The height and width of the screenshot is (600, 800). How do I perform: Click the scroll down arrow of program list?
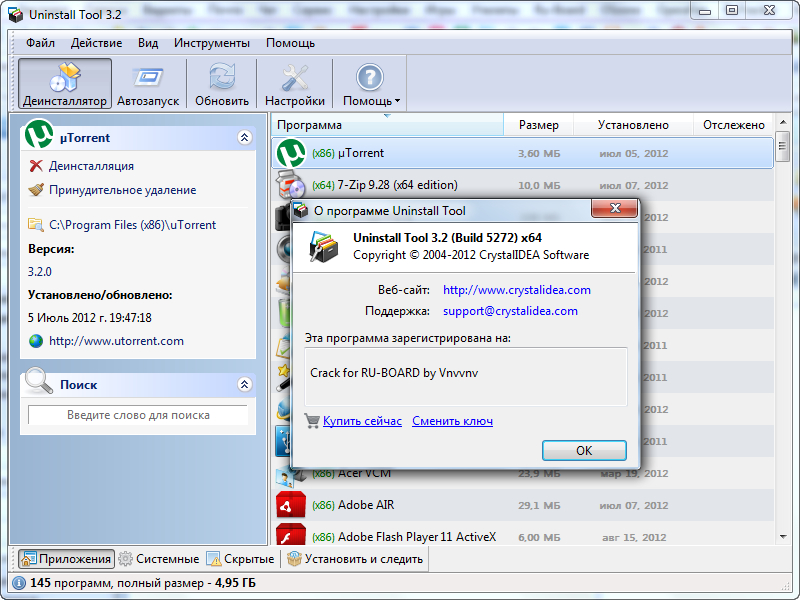click(783, 537)
